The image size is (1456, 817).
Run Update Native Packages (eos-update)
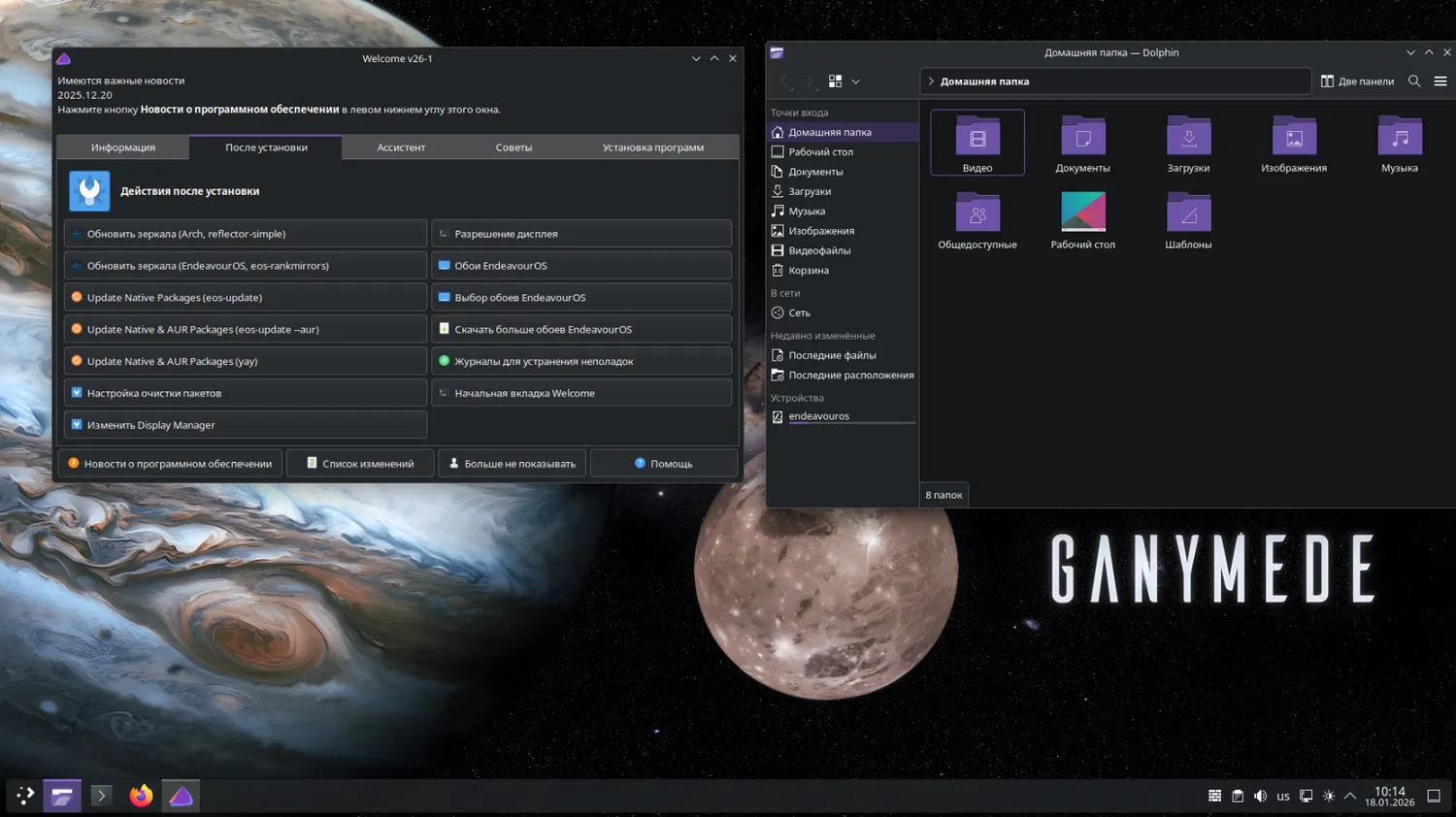[x=246, y=298]
